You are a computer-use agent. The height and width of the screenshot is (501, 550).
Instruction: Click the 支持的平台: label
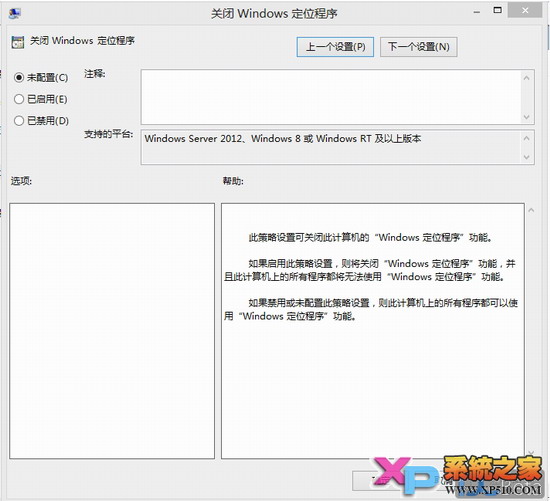[108, 134]
